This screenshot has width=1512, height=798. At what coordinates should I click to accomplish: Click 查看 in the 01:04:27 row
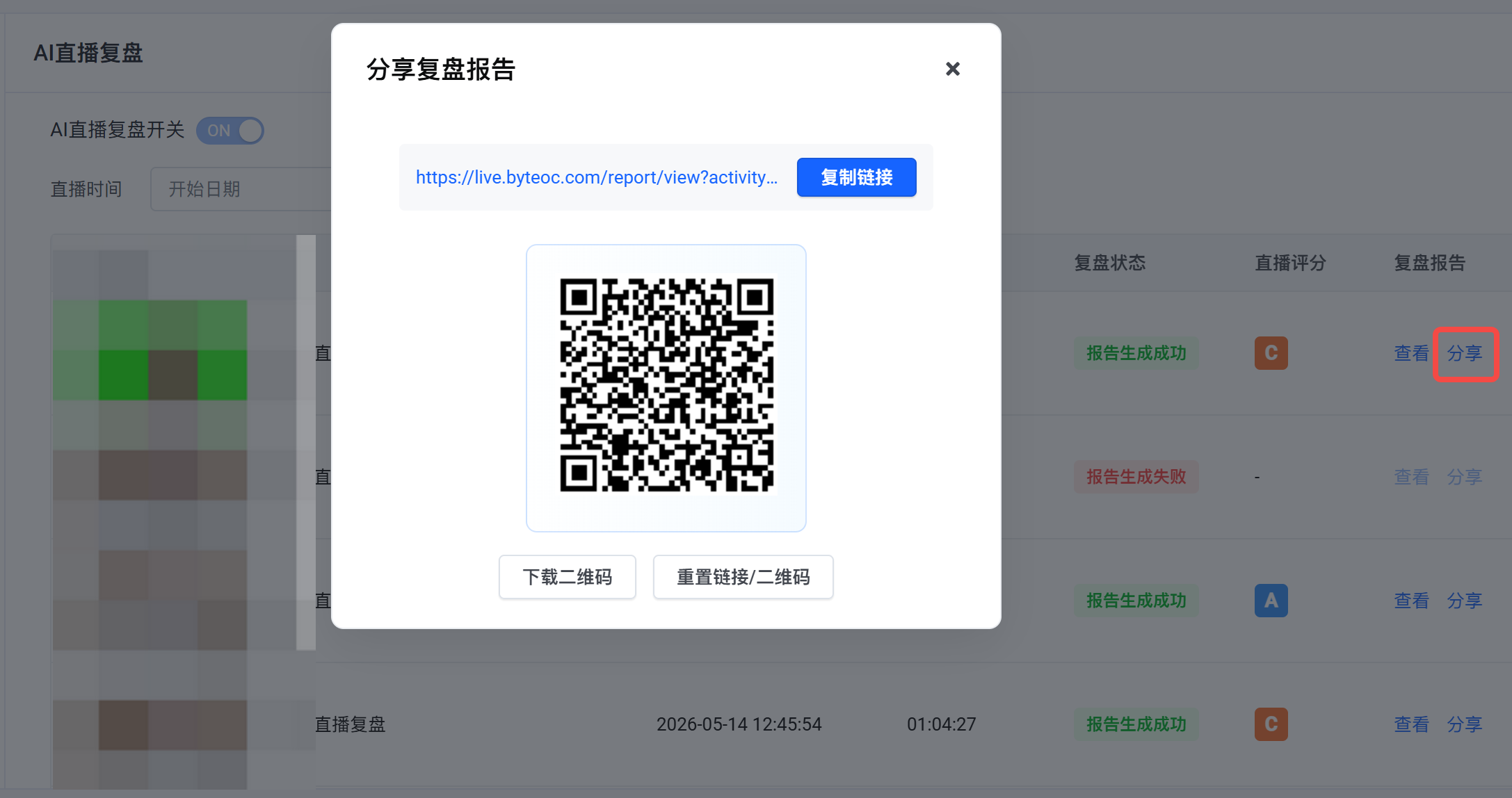(x=1411, y=724)
